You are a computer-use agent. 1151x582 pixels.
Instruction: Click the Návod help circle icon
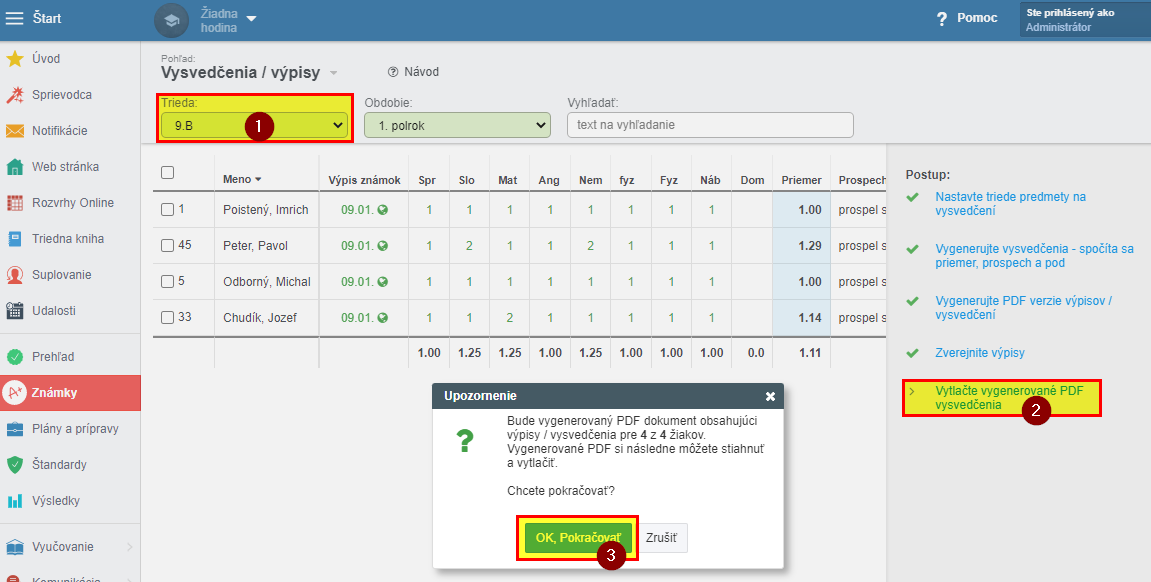(x=393, y=72)
